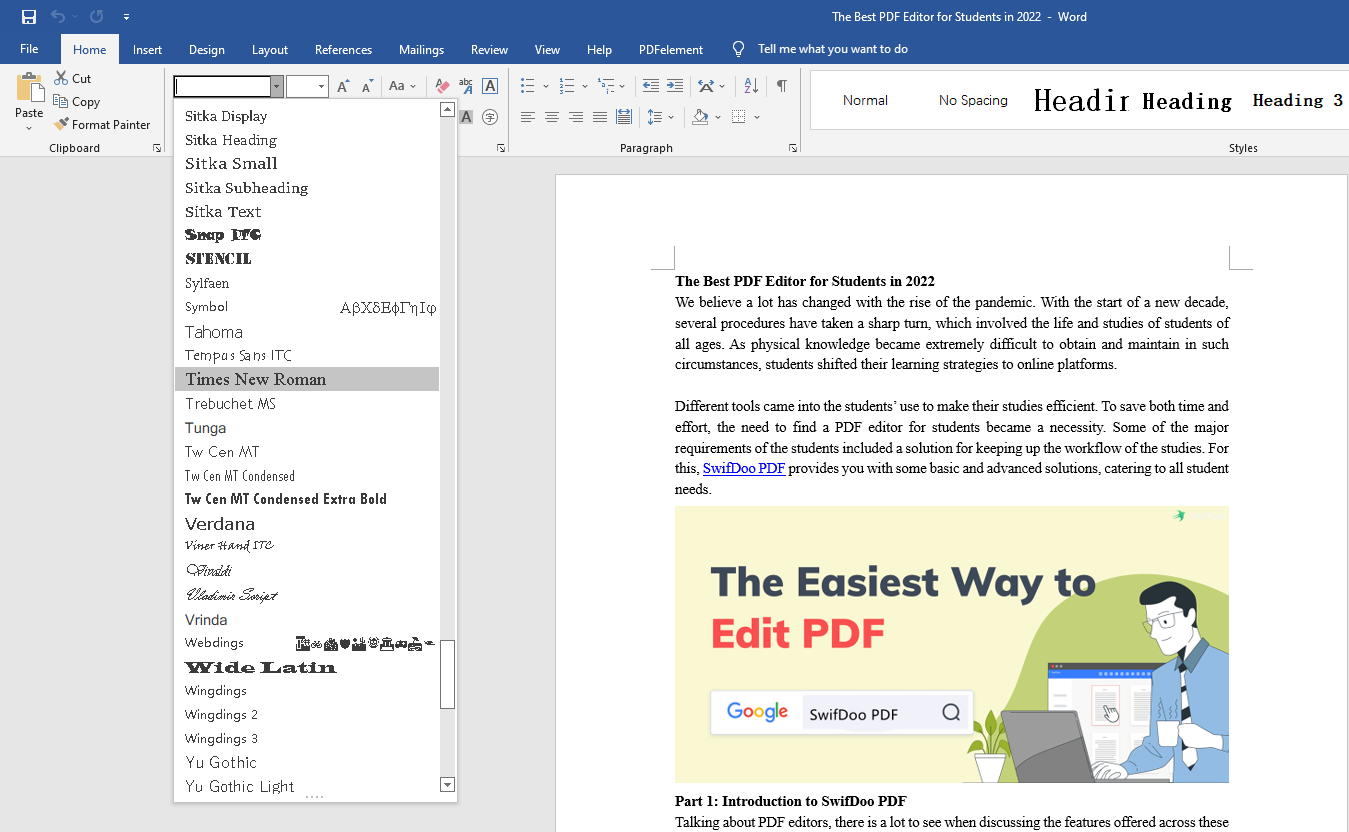
Task: Click the Asian layout text direction icon
Action: 706,86
